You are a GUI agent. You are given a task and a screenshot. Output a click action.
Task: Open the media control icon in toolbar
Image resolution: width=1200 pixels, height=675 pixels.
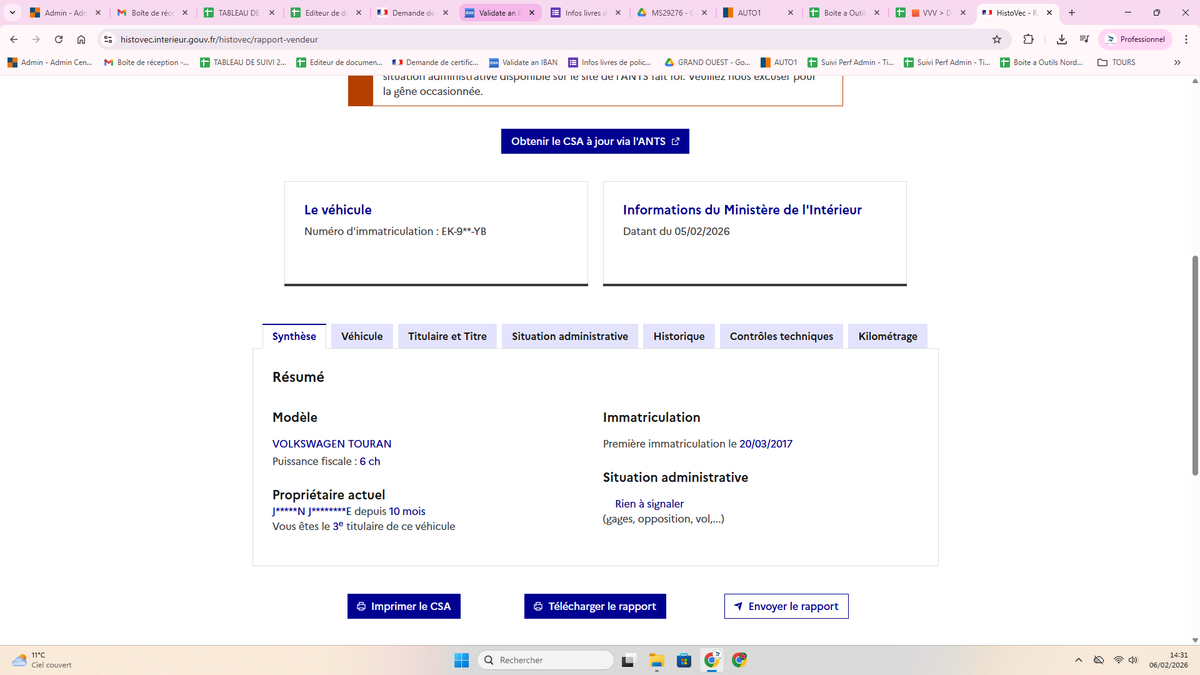pos(1083,39)
